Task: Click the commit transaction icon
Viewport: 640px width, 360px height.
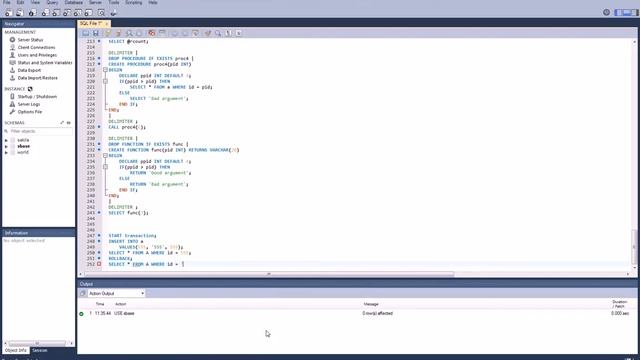Action: tap(175, 33)
